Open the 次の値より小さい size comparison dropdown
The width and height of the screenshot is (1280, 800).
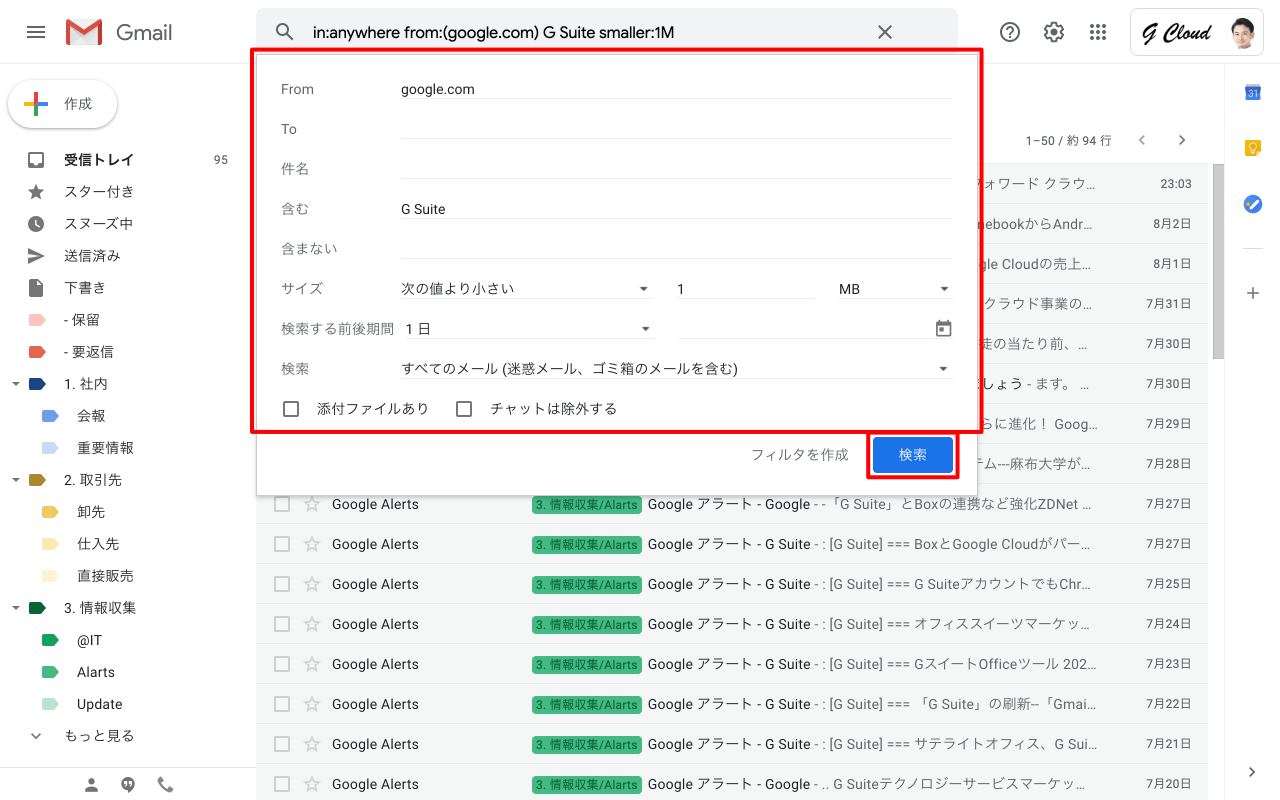pos(526,289)
